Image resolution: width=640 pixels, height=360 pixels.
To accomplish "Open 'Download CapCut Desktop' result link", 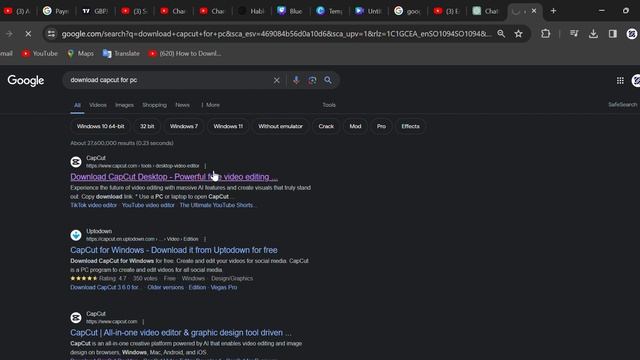I will coord(174,177).
